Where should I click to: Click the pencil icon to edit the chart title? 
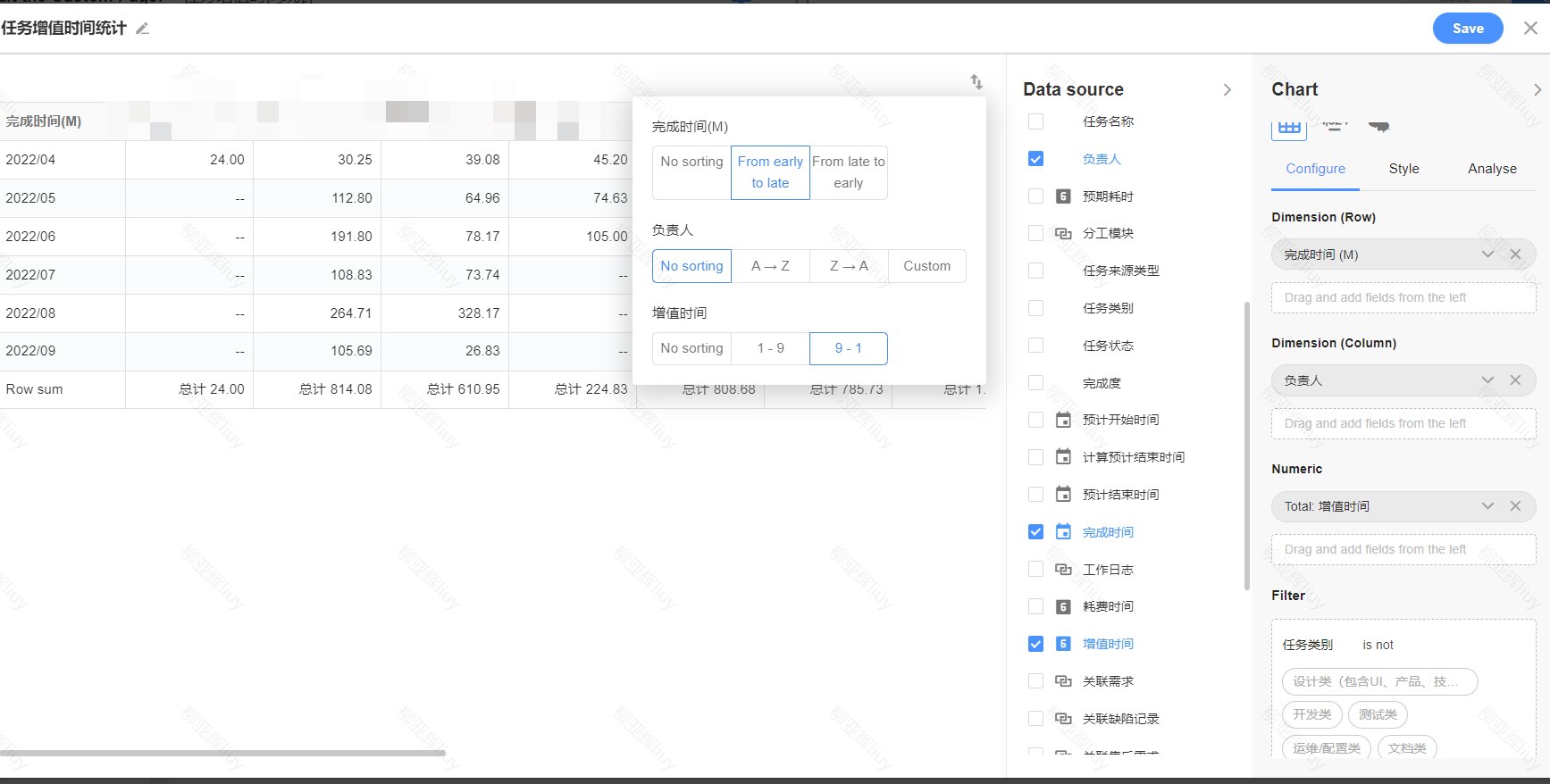pos(142,29)
